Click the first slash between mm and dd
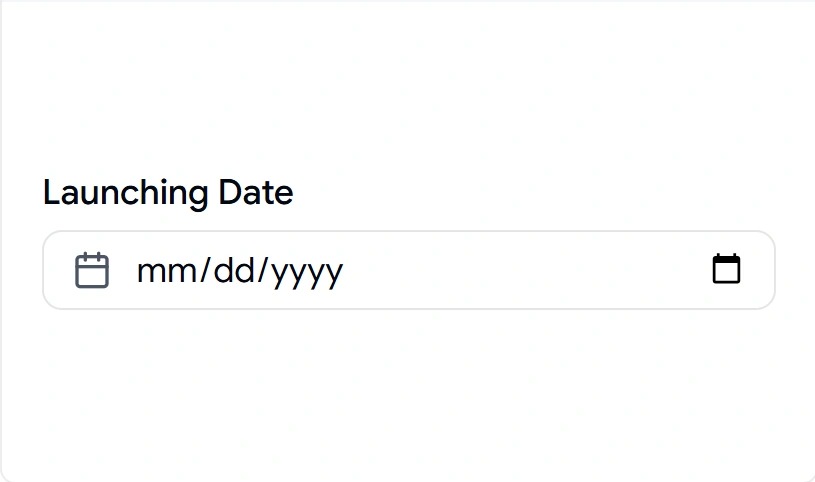 point(205,270)
